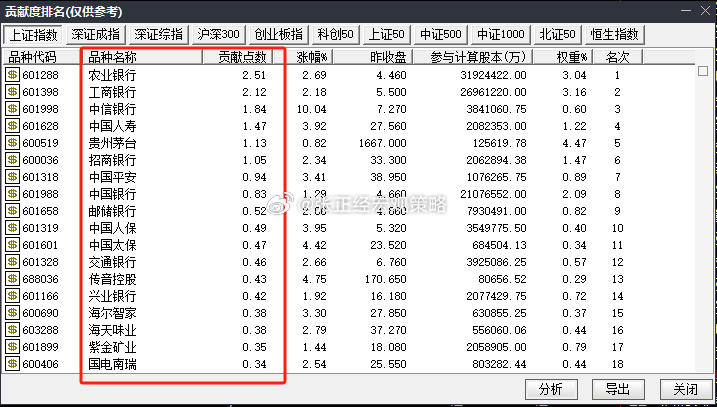Image resolution: width=717 pixels, height=407 pixels.
Task: Click the 分析 button
Action: point(551,389)
